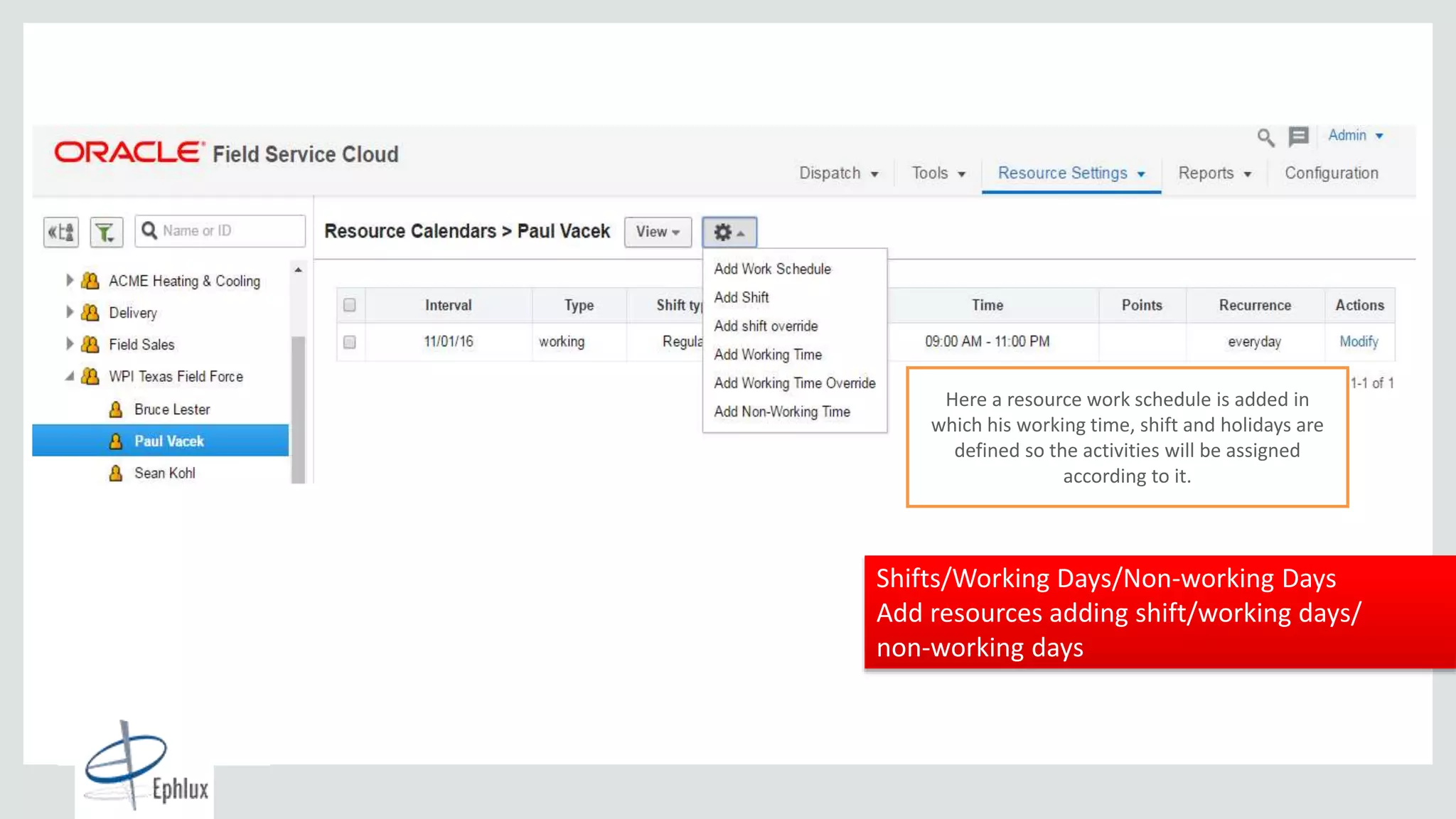
Task: Choose Add Working Time option
Action: pyautogui.click(x=768, y=354)
